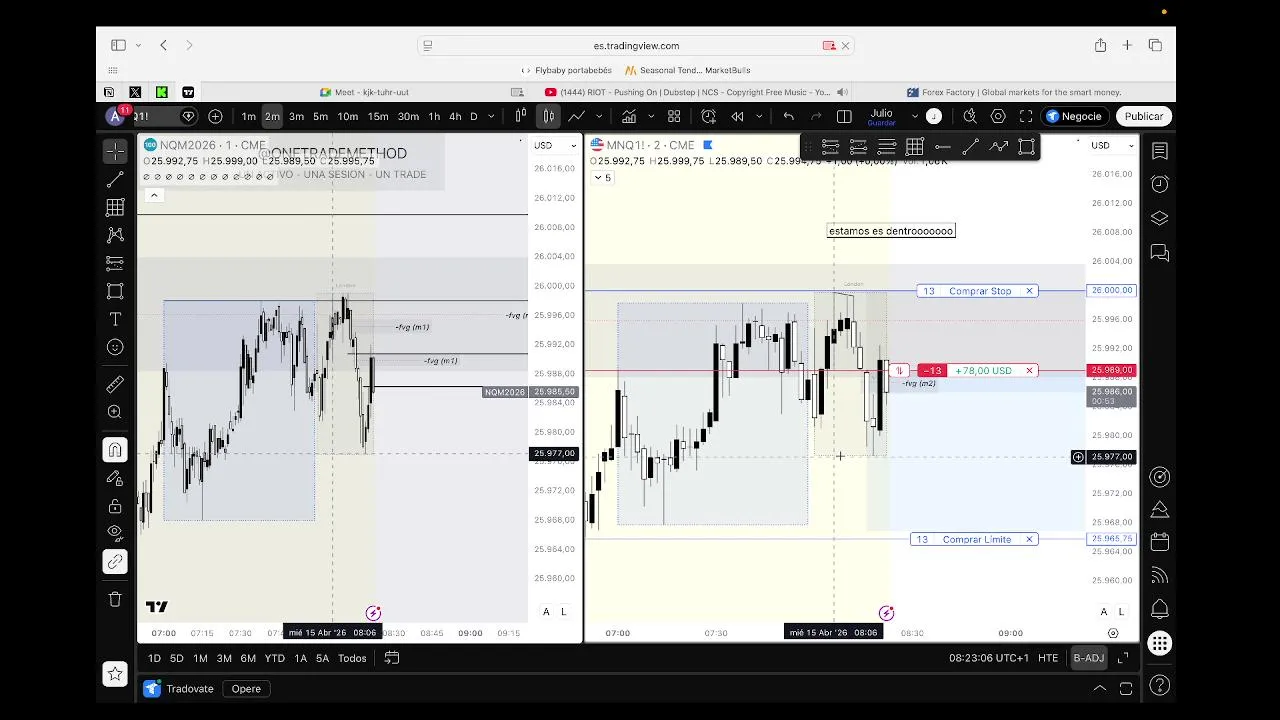Activate the zoom in tool
This screenshot has width=1280, height=720.
click(x=115, y=412)
